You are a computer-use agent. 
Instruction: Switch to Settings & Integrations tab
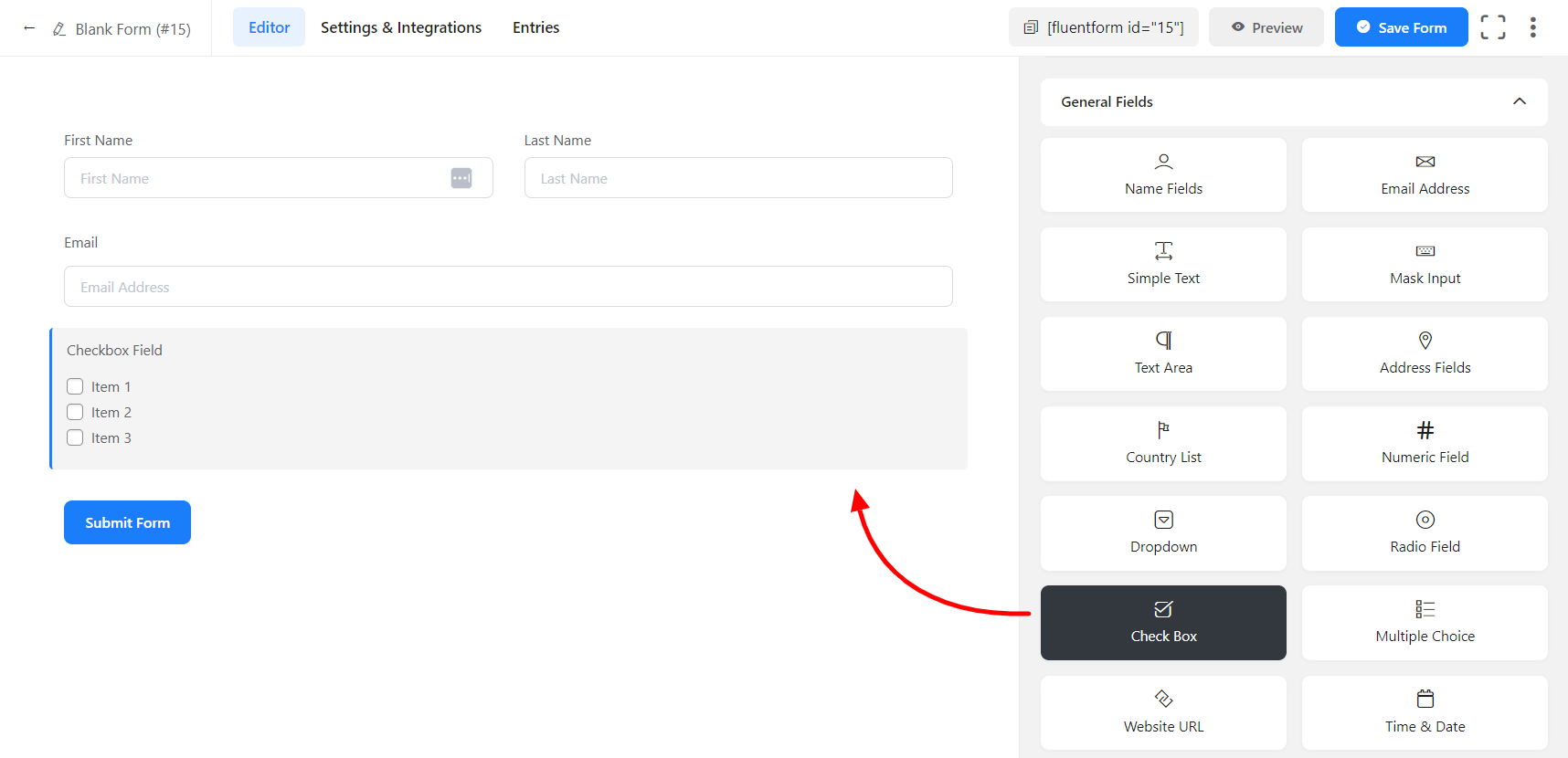click(401, 27)
